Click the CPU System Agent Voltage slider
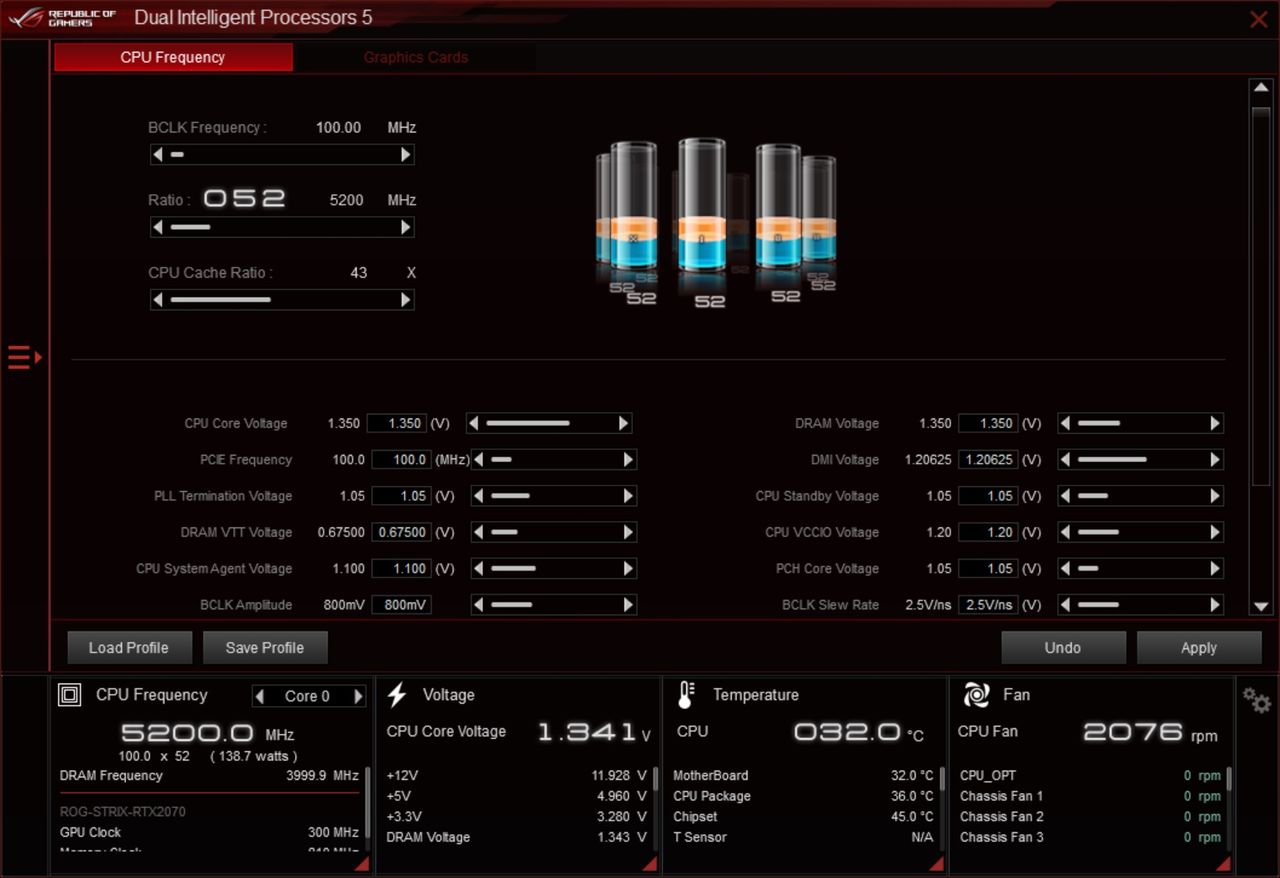Viewport: 1280px width, 878px height. 554,568
